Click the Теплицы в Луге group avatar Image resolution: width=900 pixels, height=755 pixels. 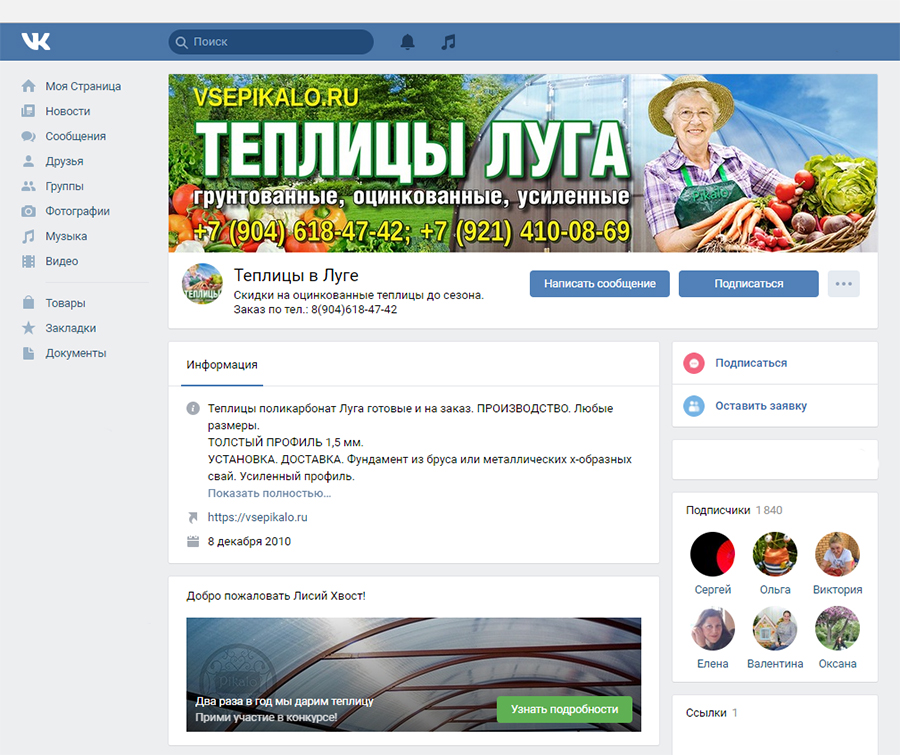[202, 284]
